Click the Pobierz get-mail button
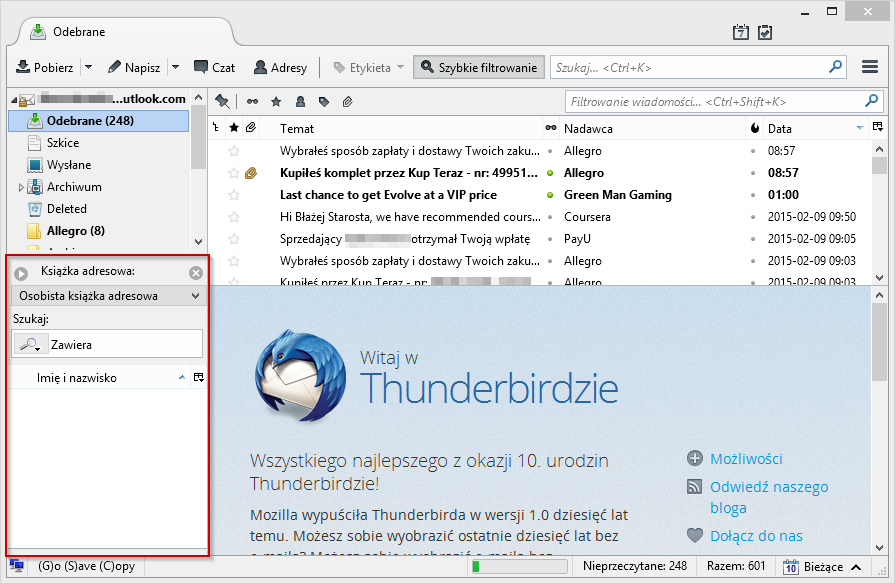Image resolution: width=895 pixels, height=584 pixels. (45, 67)
